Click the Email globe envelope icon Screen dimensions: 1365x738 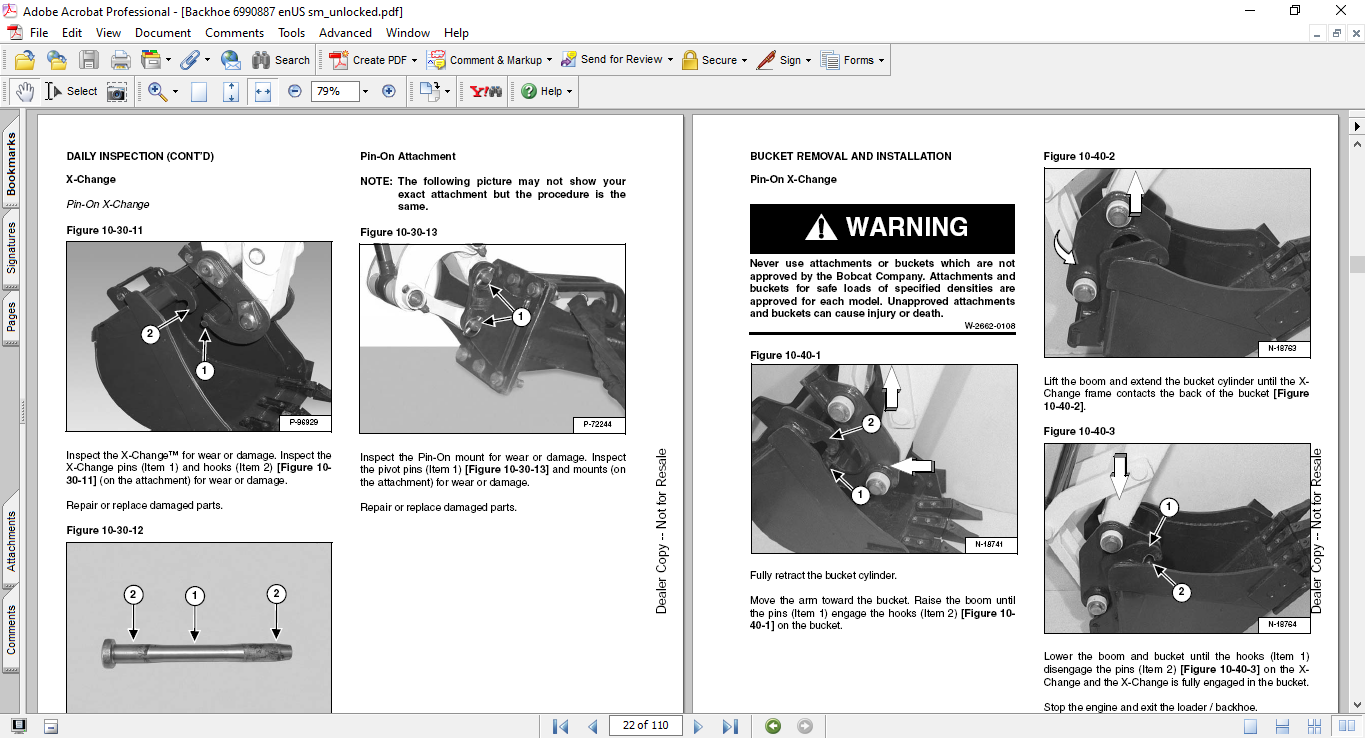tap(230, 60)
